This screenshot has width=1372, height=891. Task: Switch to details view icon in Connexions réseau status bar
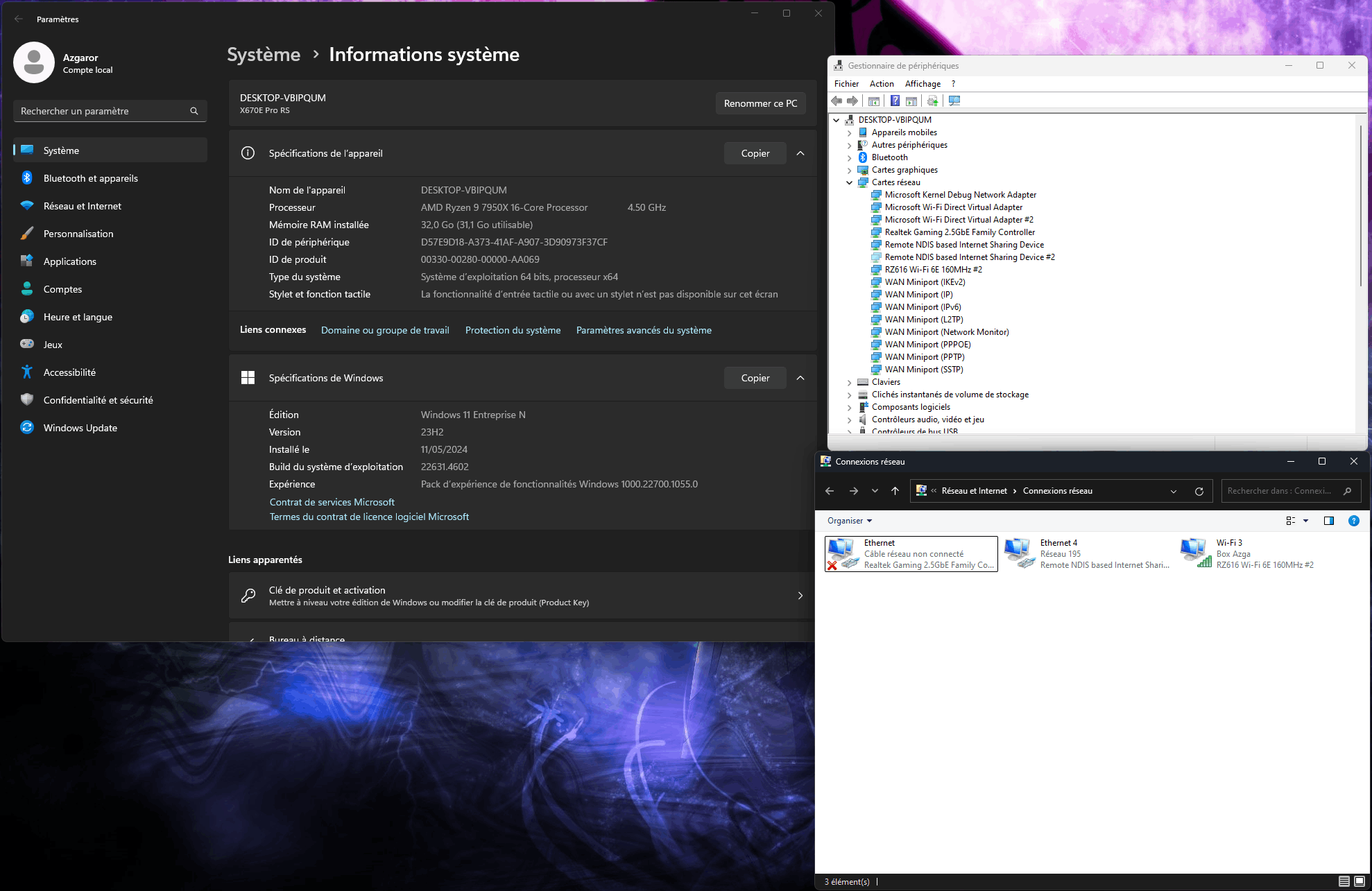click(x=1344, y=881)
